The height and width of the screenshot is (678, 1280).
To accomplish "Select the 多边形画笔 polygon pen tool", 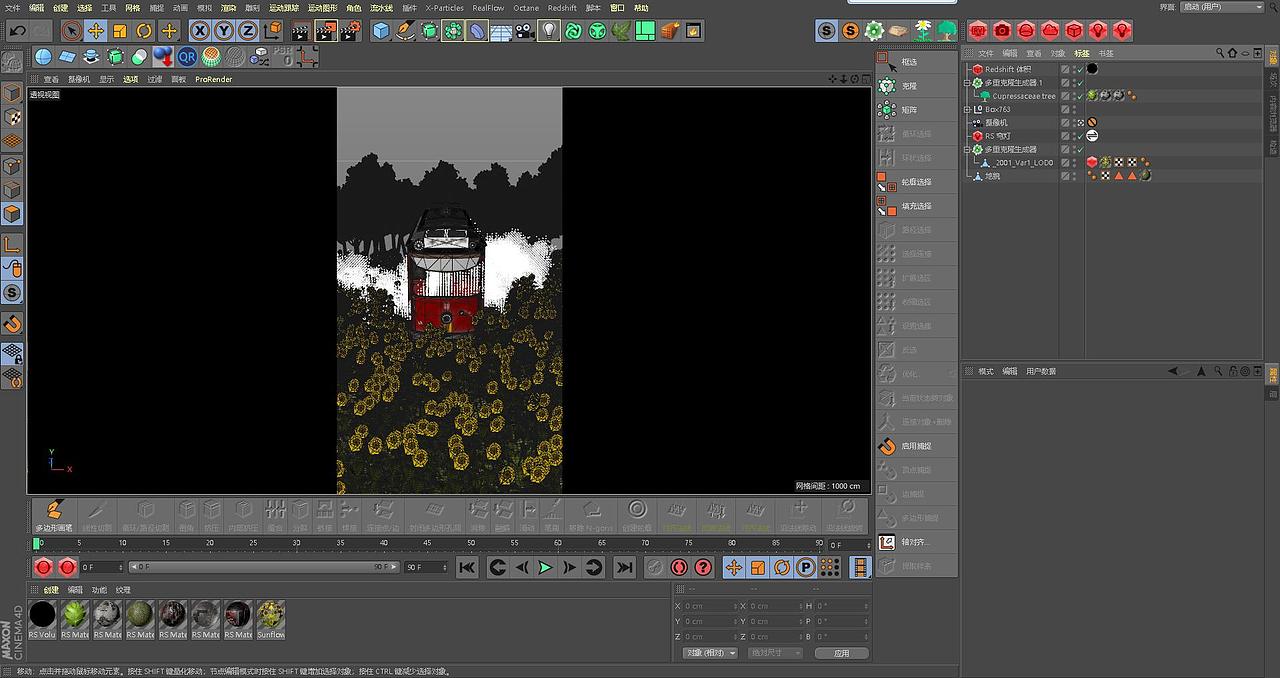I will pyautogui.click(x=54, y=515).
